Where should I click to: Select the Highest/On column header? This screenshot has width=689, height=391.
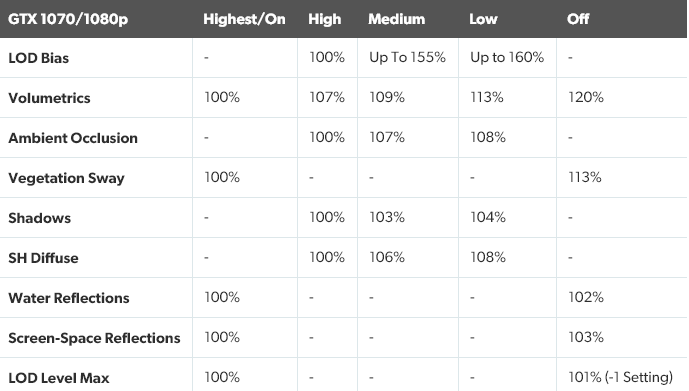click(244, 19)
